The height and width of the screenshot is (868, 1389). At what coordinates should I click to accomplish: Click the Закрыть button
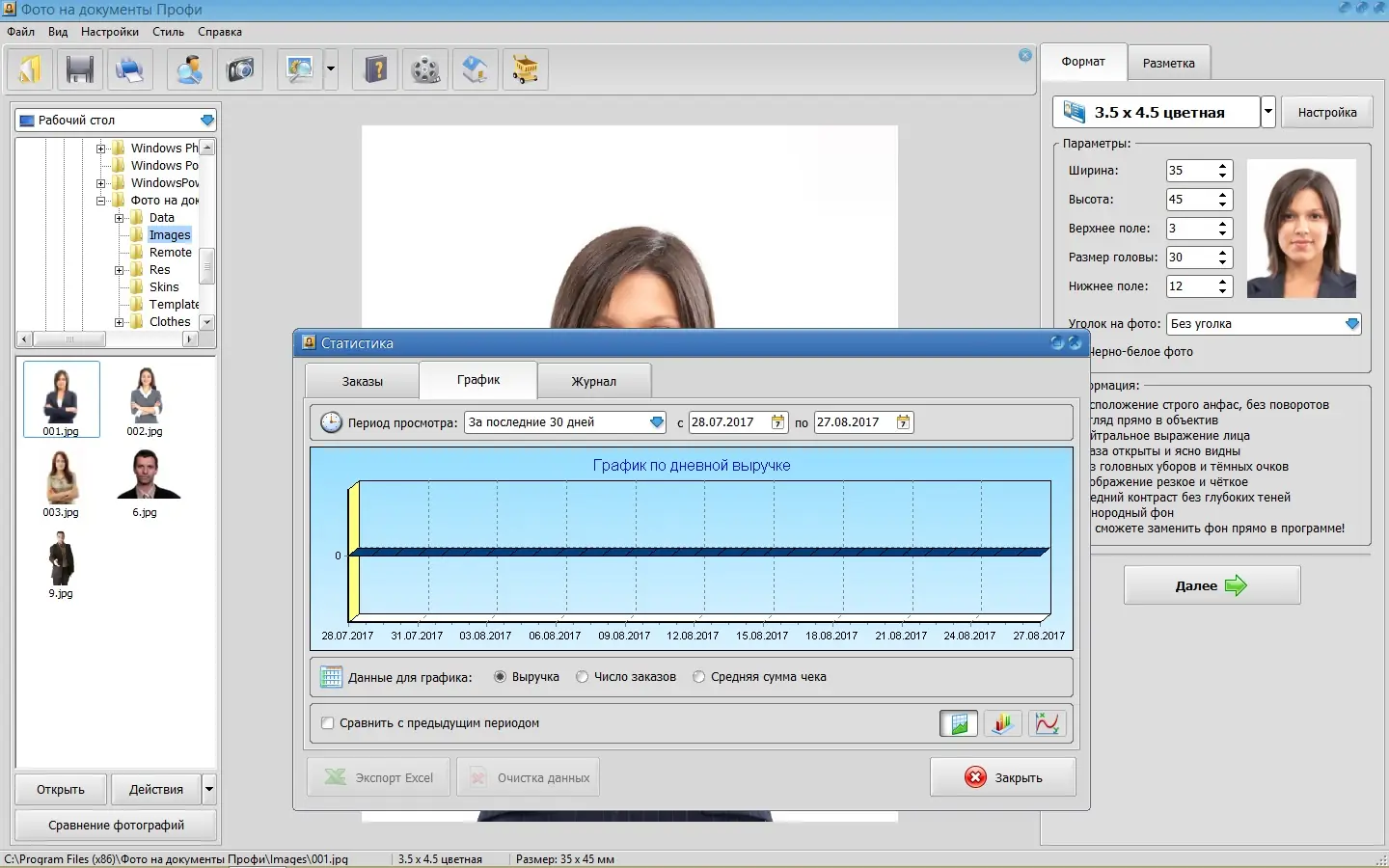[1003, 777]
